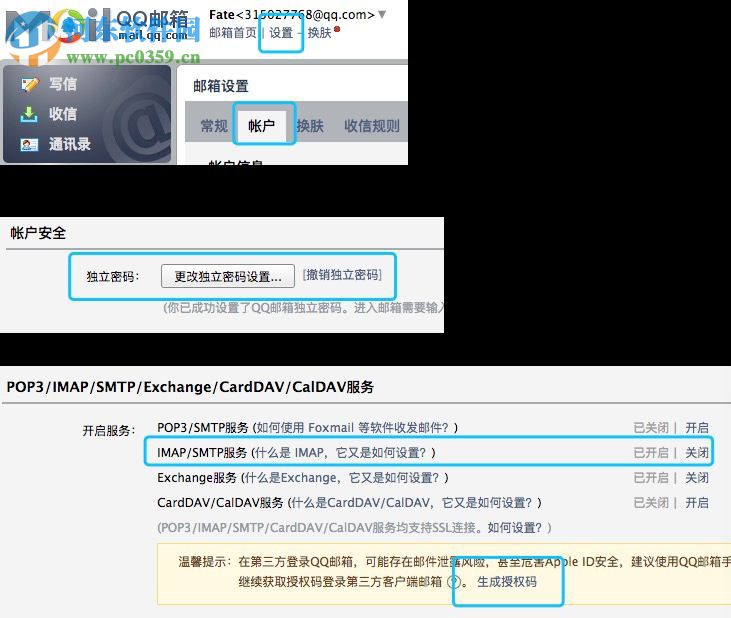Switch to the 收信规则 tab
Image resolution: width=731 pixels, height=618 pixels.
pyautogui.click(x=372, y=125)
